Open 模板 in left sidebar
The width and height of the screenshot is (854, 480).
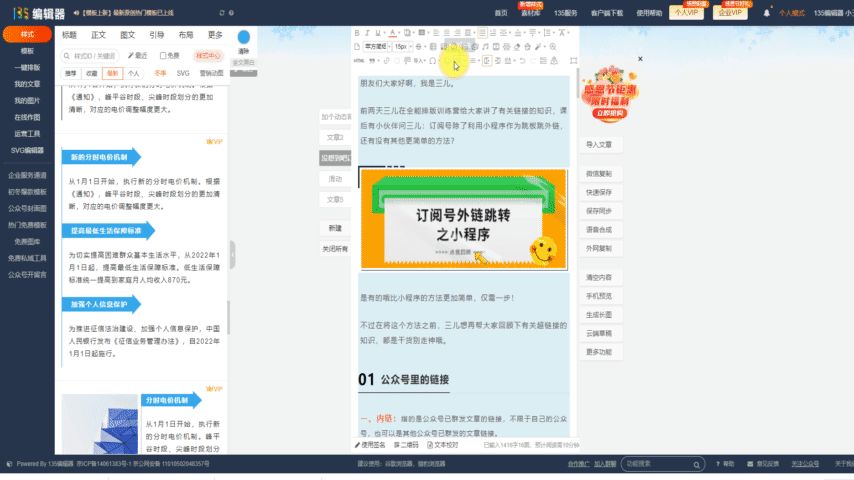click(27, 51)
